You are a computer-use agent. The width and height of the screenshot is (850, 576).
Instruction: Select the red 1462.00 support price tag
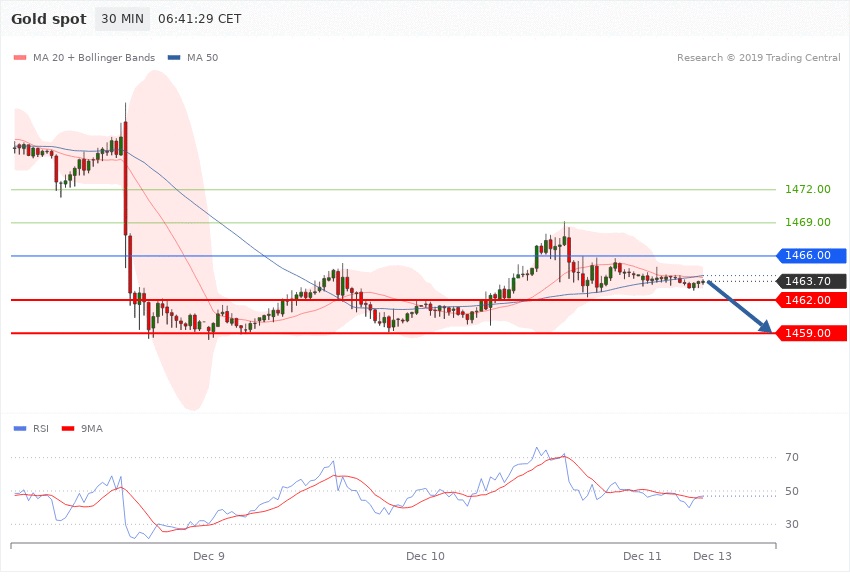811,300
